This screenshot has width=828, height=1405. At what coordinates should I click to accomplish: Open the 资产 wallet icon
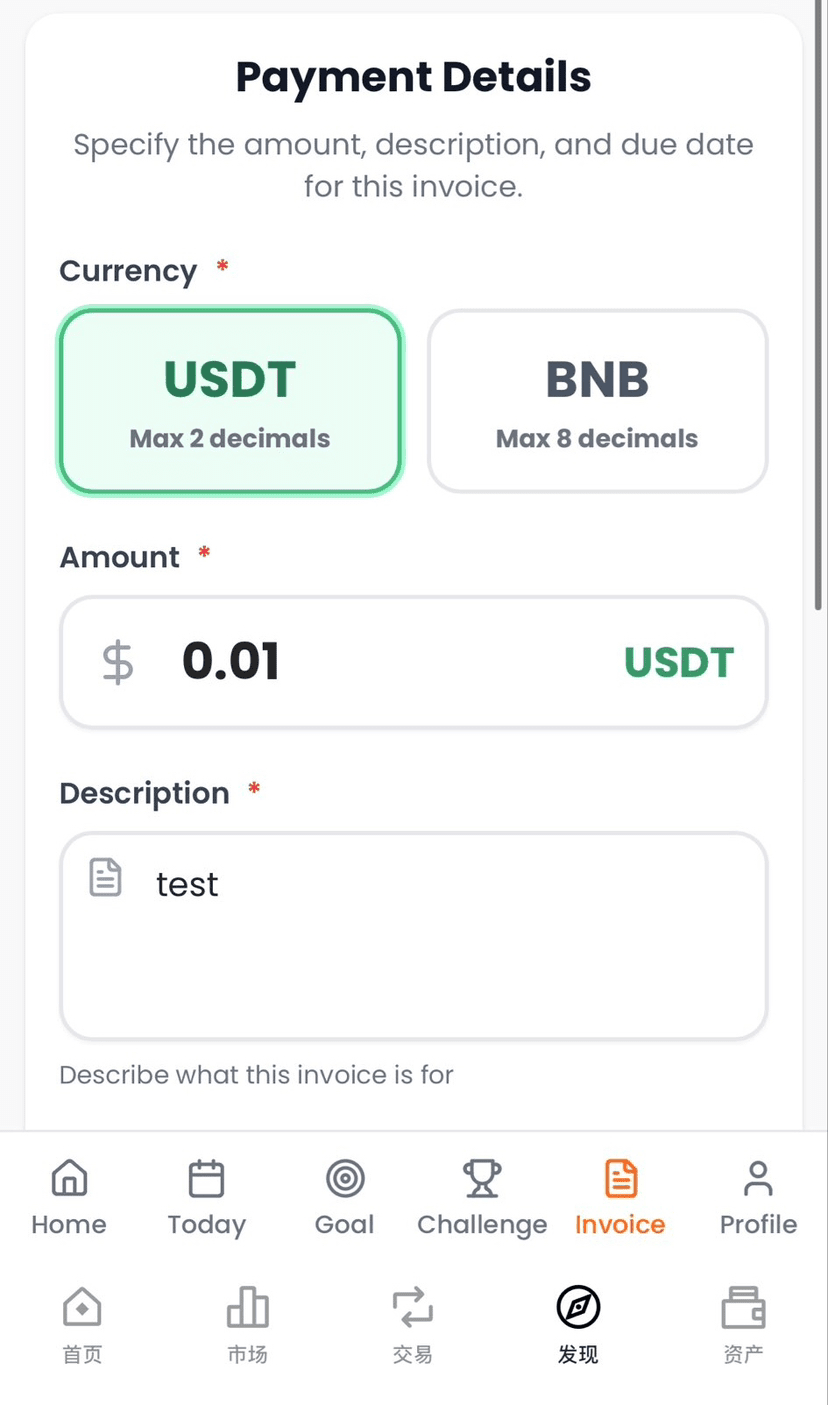pos(743,1307)
